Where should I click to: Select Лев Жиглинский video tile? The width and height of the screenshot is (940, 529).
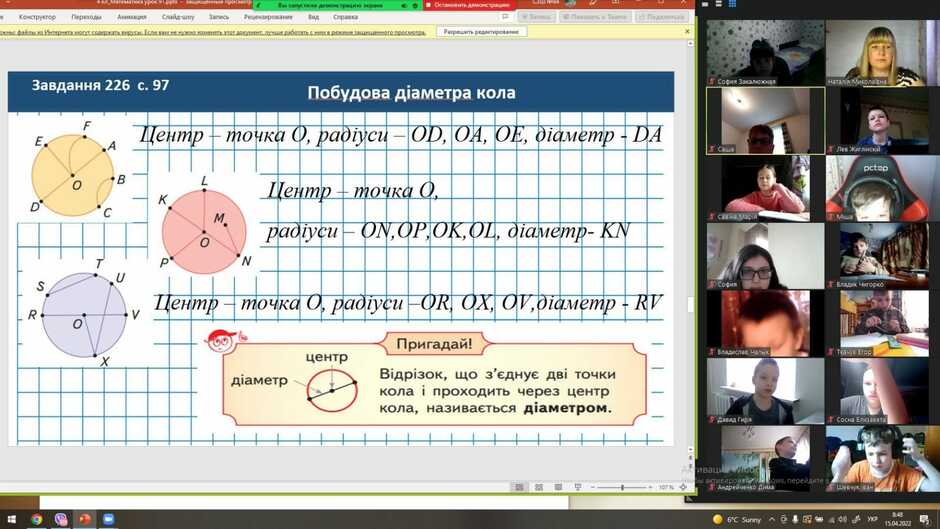[882, 121]
